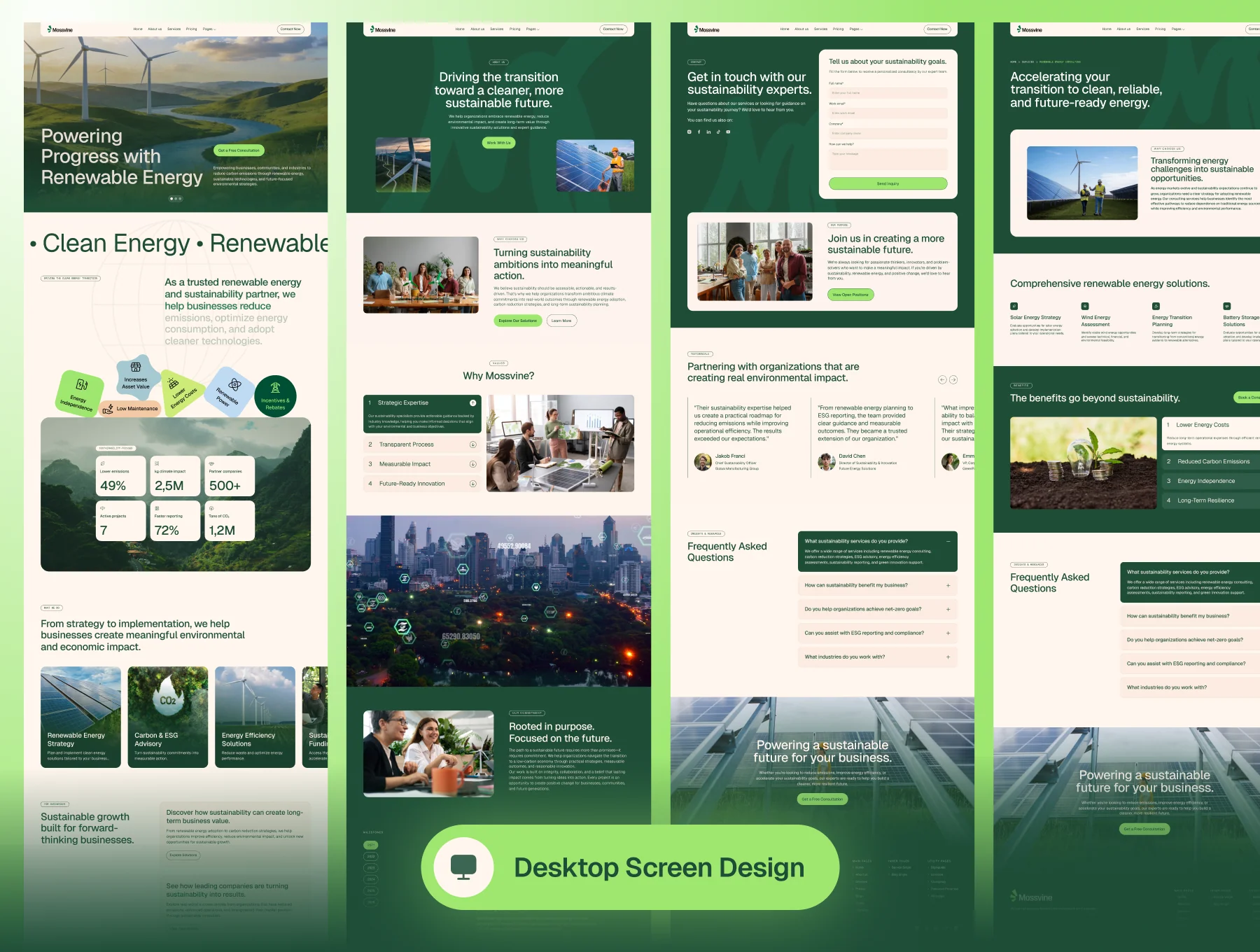Select the Long-Term Resilience benefit row
Screen dimensions: 1260x952
1212,500
